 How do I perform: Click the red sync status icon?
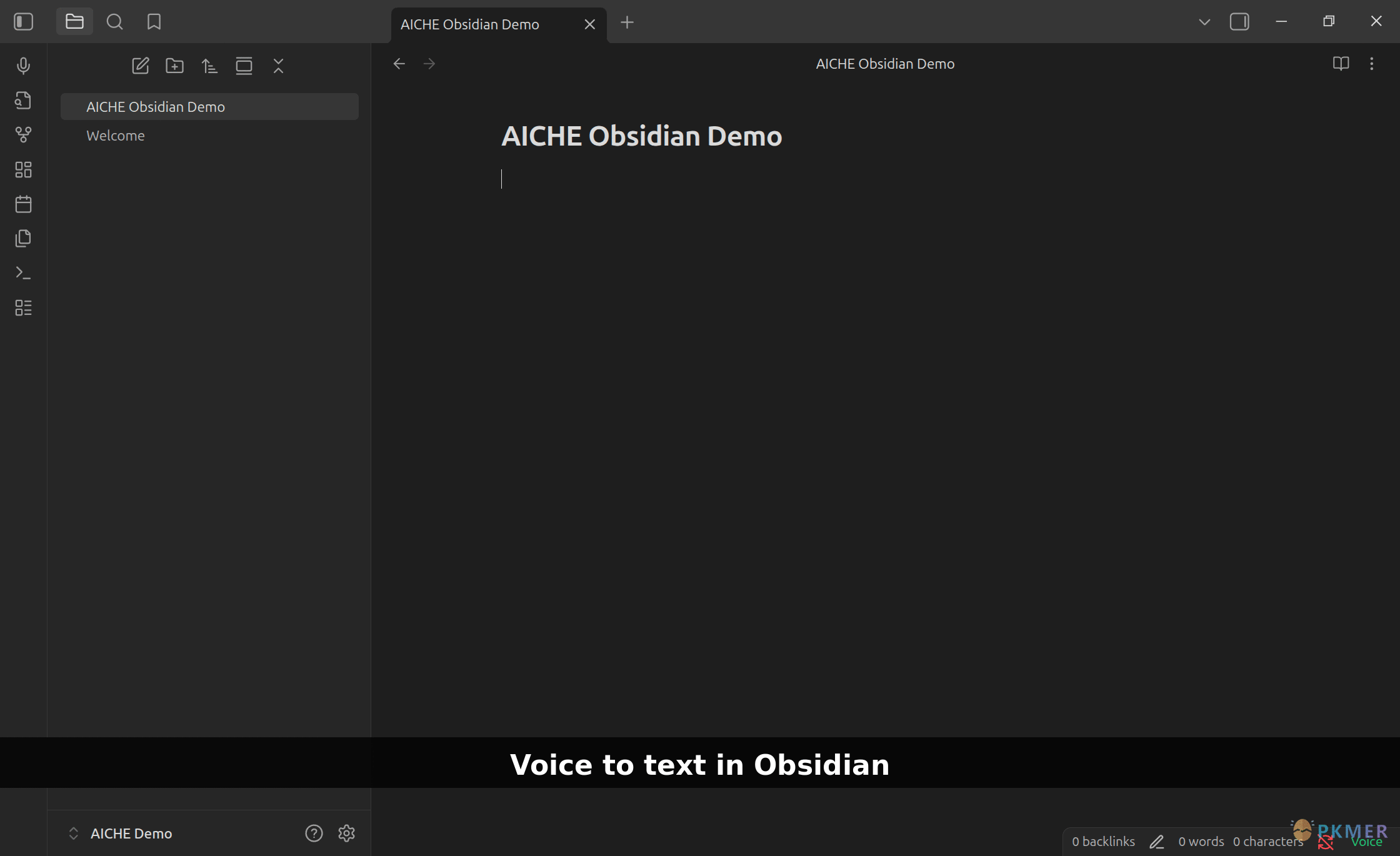click(1326, 843)
